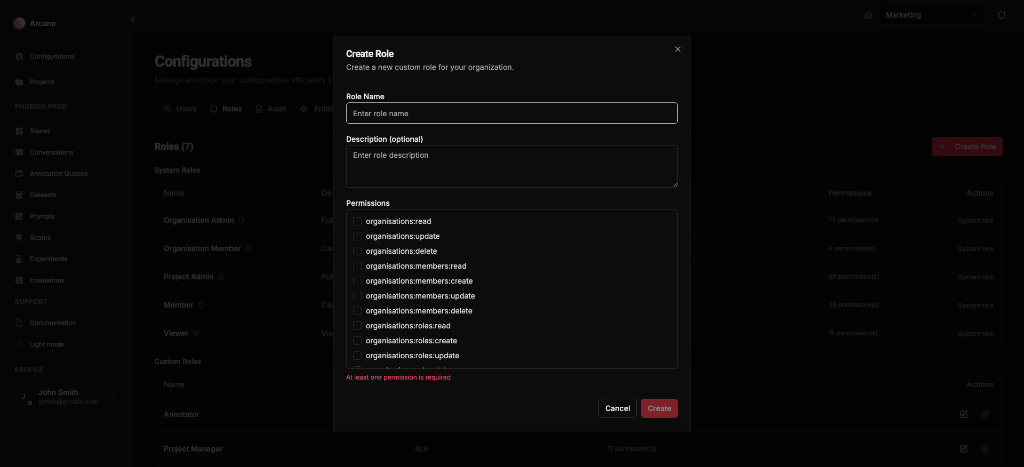Open Configurations via its gear icon

click(x=20, y=57)
